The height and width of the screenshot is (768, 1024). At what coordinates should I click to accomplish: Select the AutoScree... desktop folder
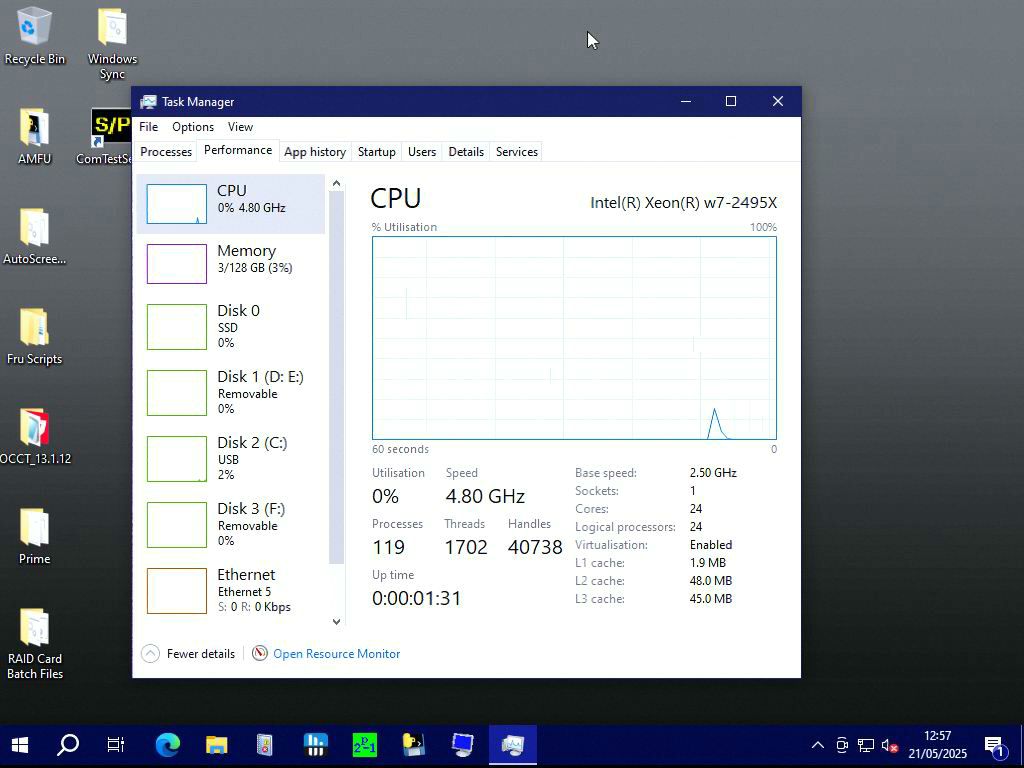[34, 236]
